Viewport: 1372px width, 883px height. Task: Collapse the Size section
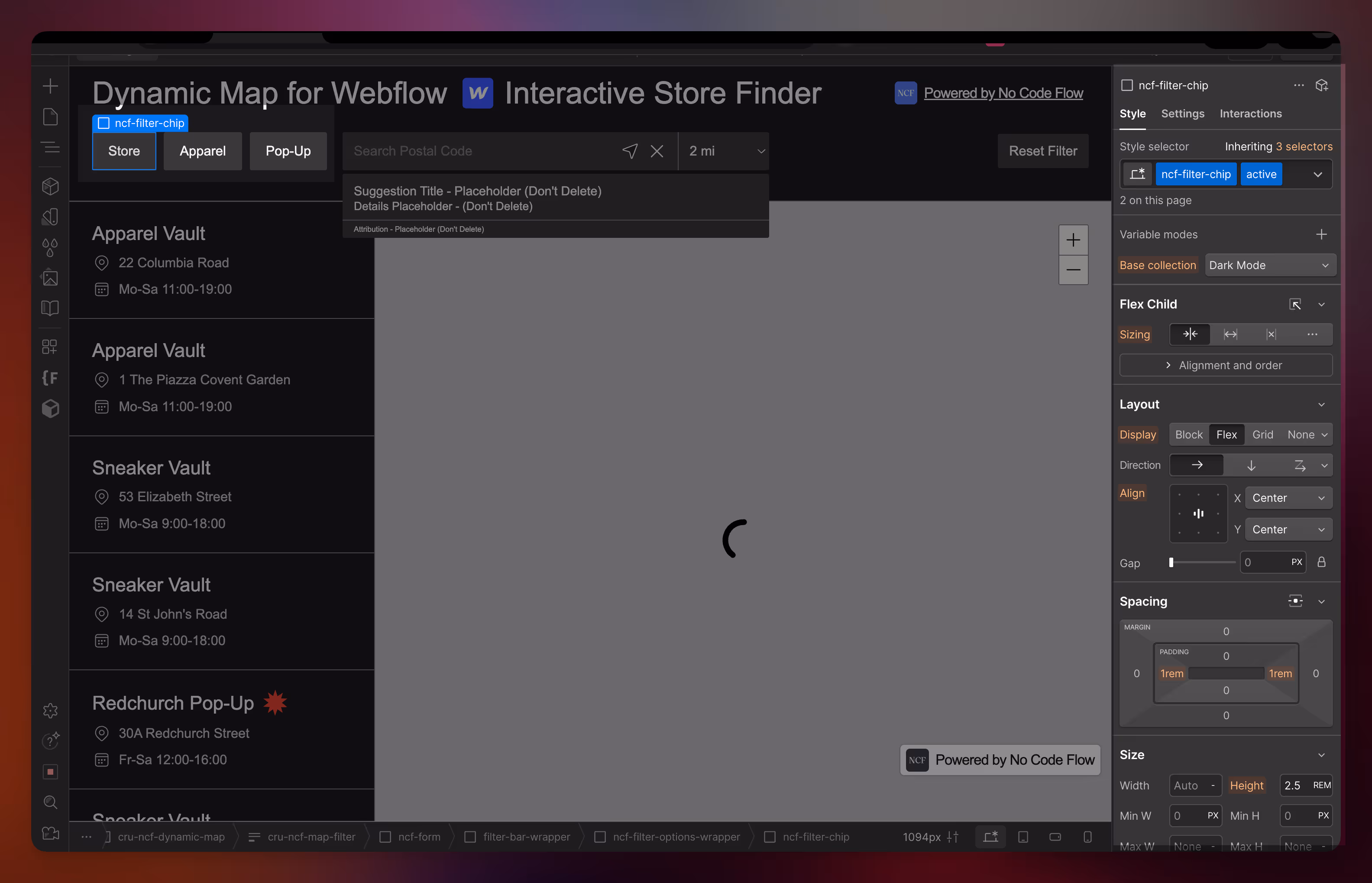click(1321, 755)
